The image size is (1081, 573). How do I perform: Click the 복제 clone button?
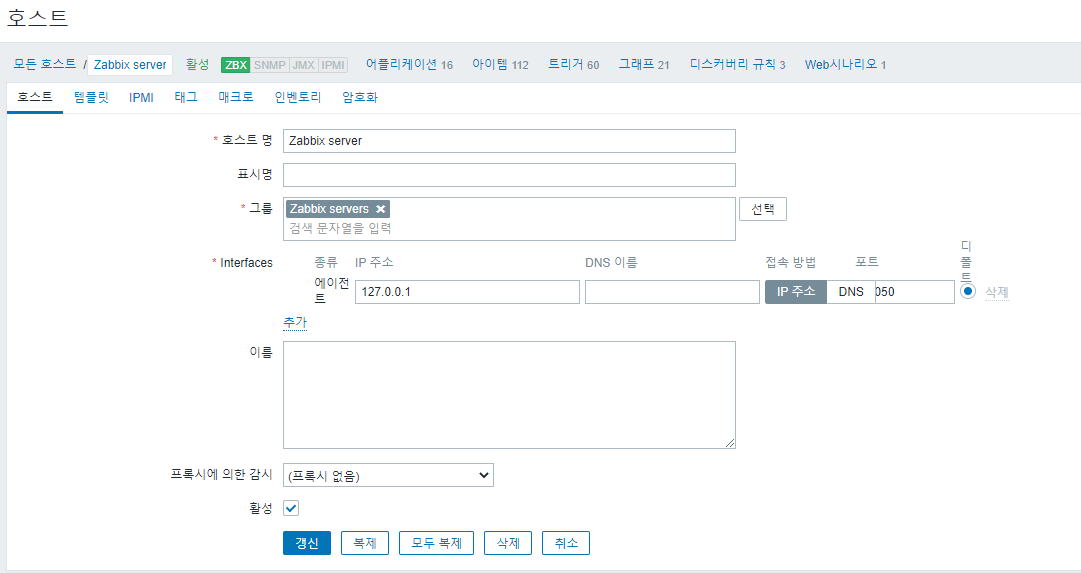(365, 543)
